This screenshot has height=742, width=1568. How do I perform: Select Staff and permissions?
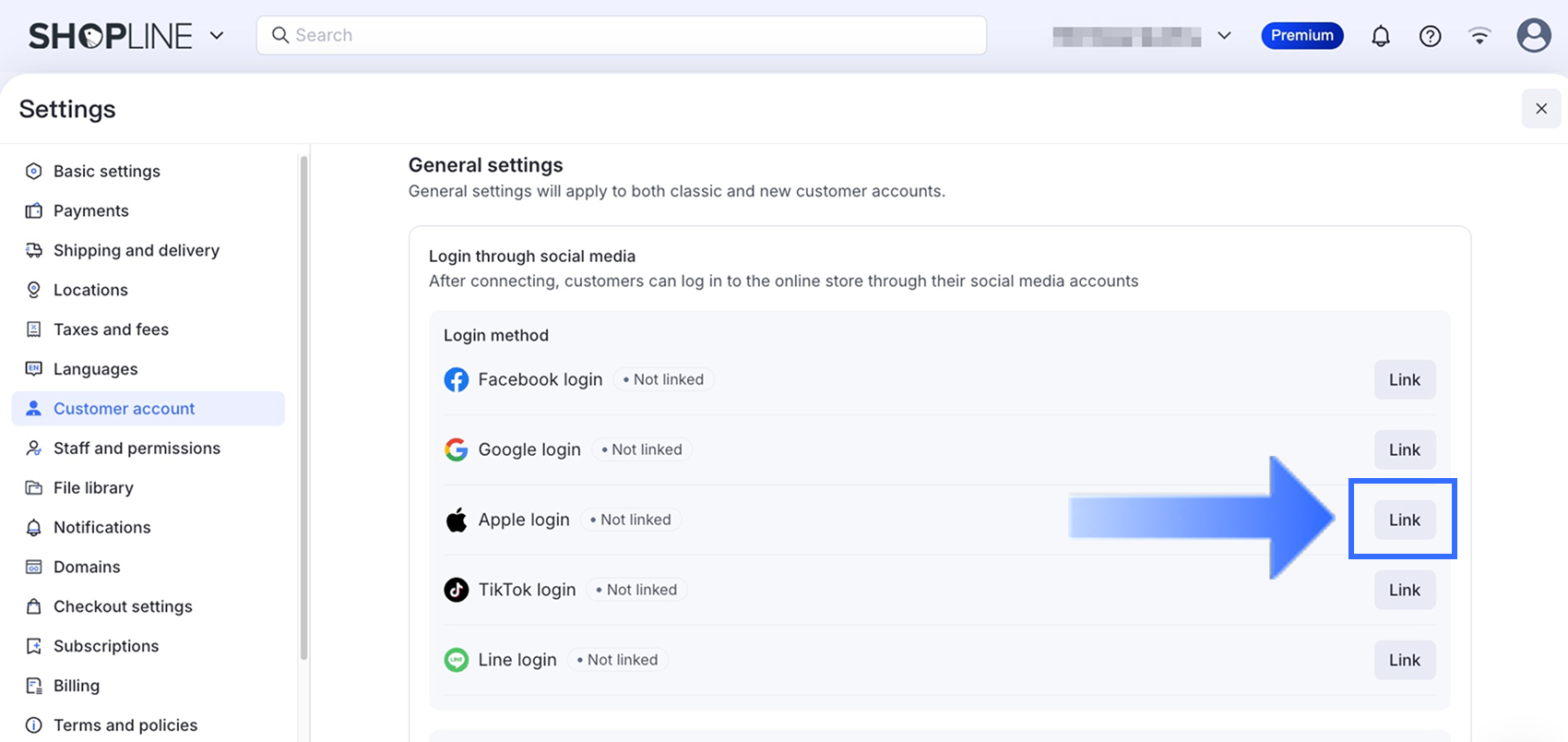pos(137,448)
